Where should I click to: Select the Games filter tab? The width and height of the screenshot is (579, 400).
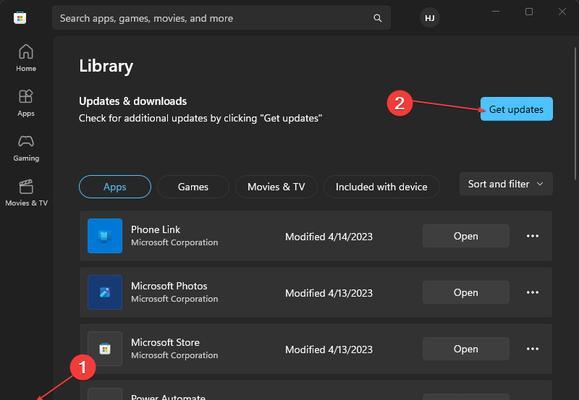click(x=193, y=187)
